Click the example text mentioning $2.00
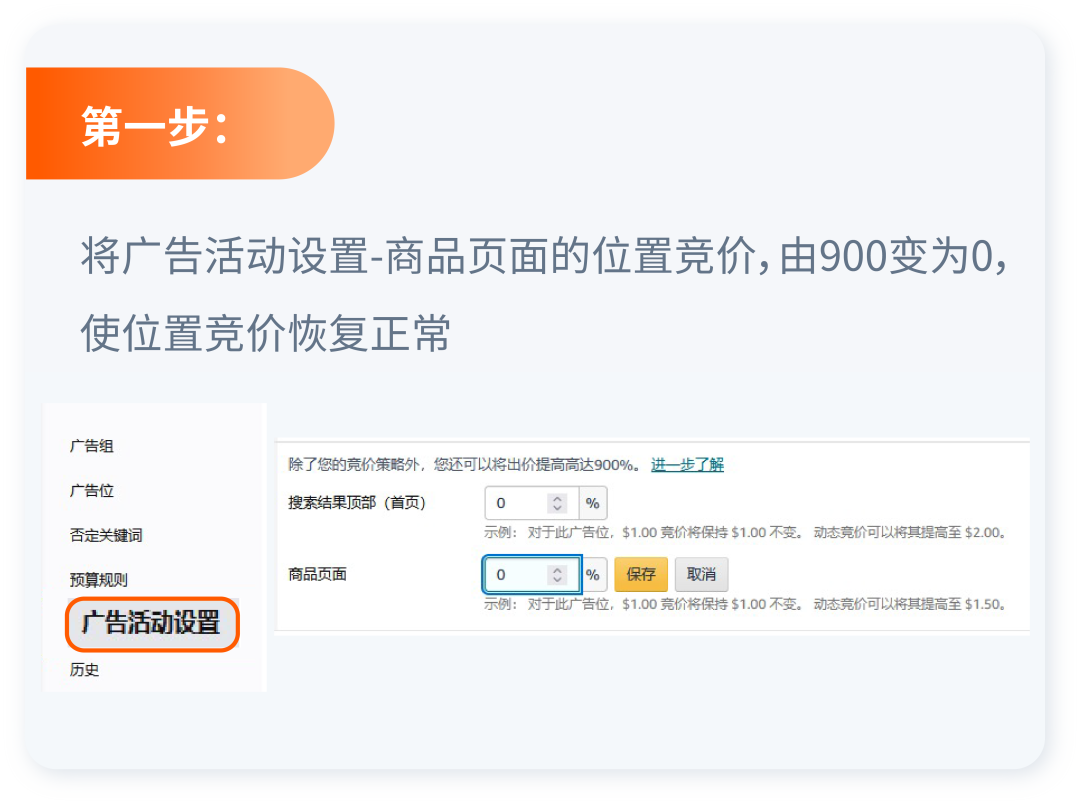This screenshot has height=804, width=1080. [x=746, y=533]
